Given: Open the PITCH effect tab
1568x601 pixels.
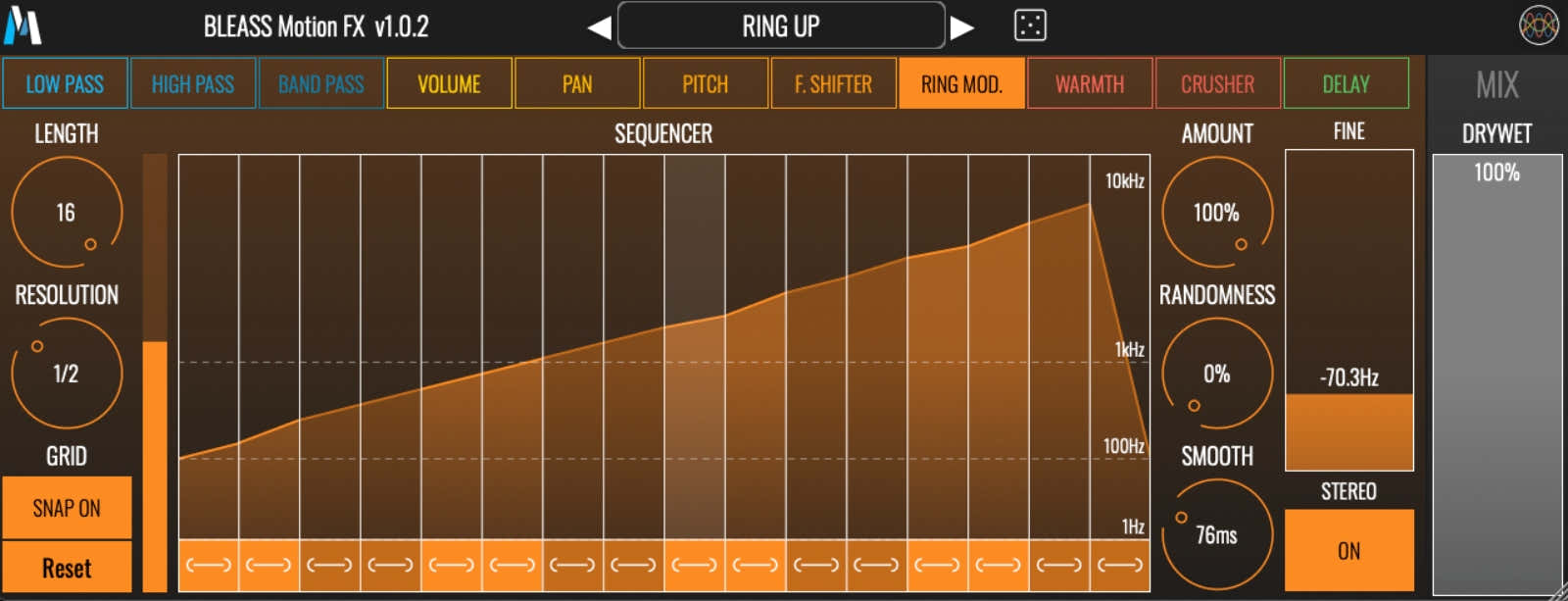Looking at the screenshot, I should [x=706, y=83].
